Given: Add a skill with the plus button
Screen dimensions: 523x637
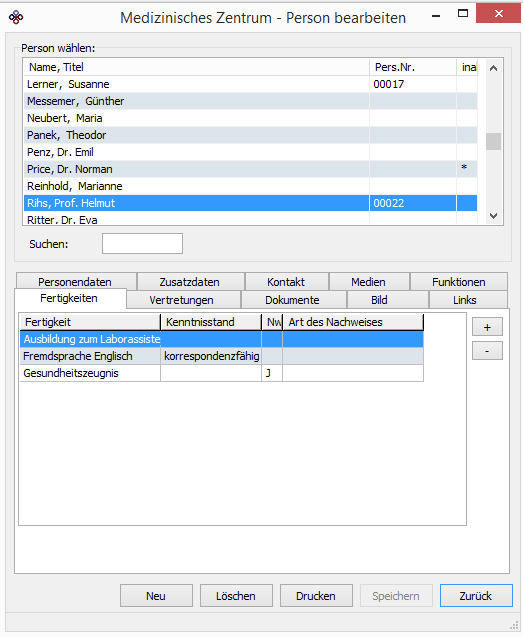Looking at the screenshot, I should (487, 327).
